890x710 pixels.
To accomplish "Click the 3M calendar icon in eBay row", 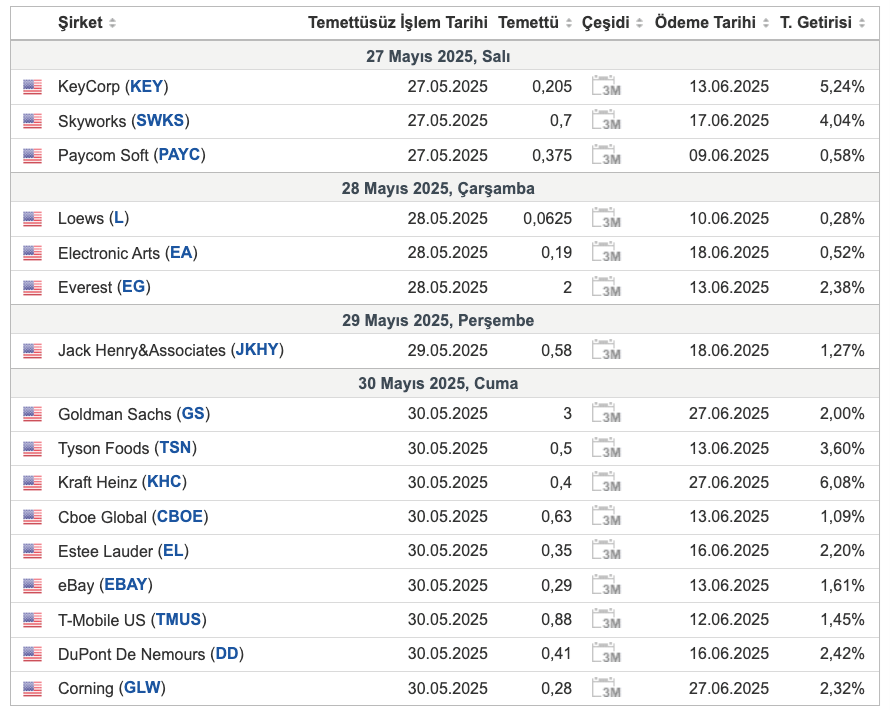I will [x=606, y=585].
